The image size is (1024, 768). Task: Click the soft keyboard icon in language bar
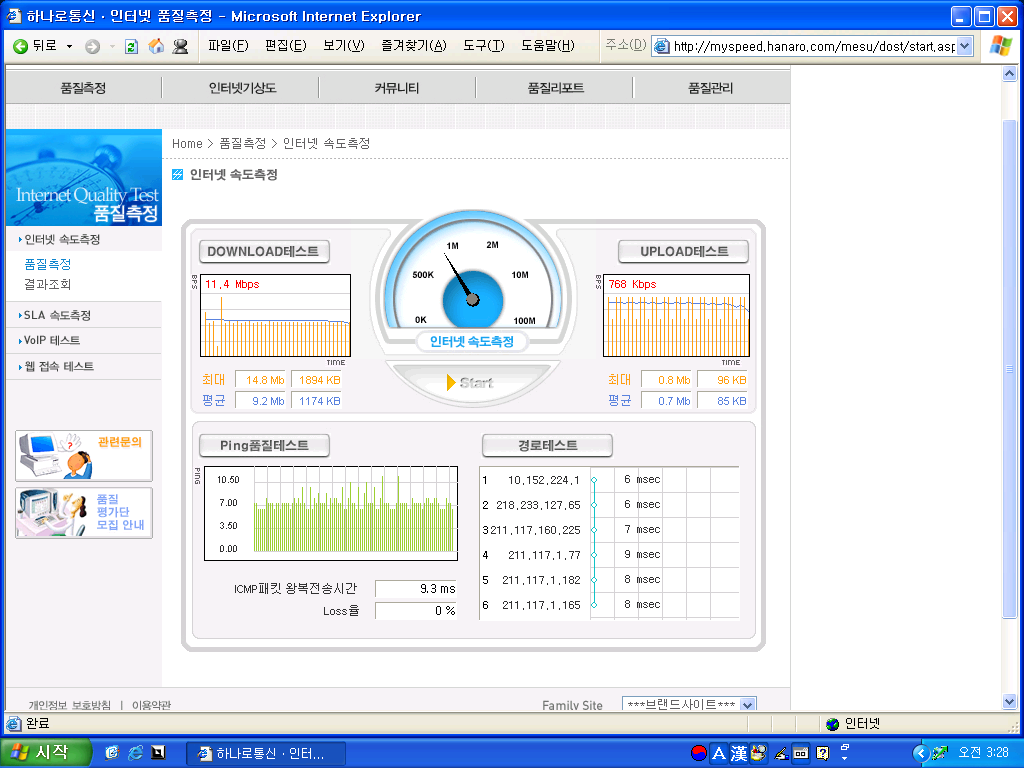click(x=801, y=754)
